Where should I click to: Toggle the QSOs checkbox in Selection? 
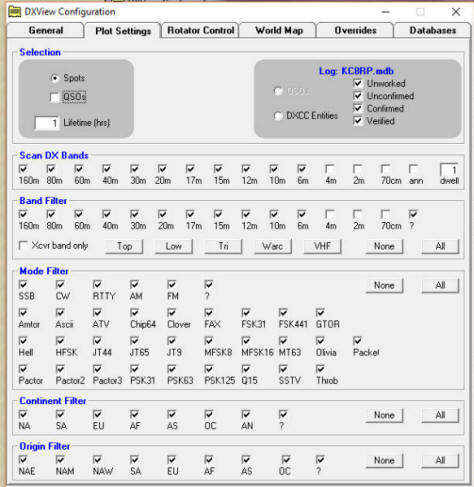pos(54,97)
